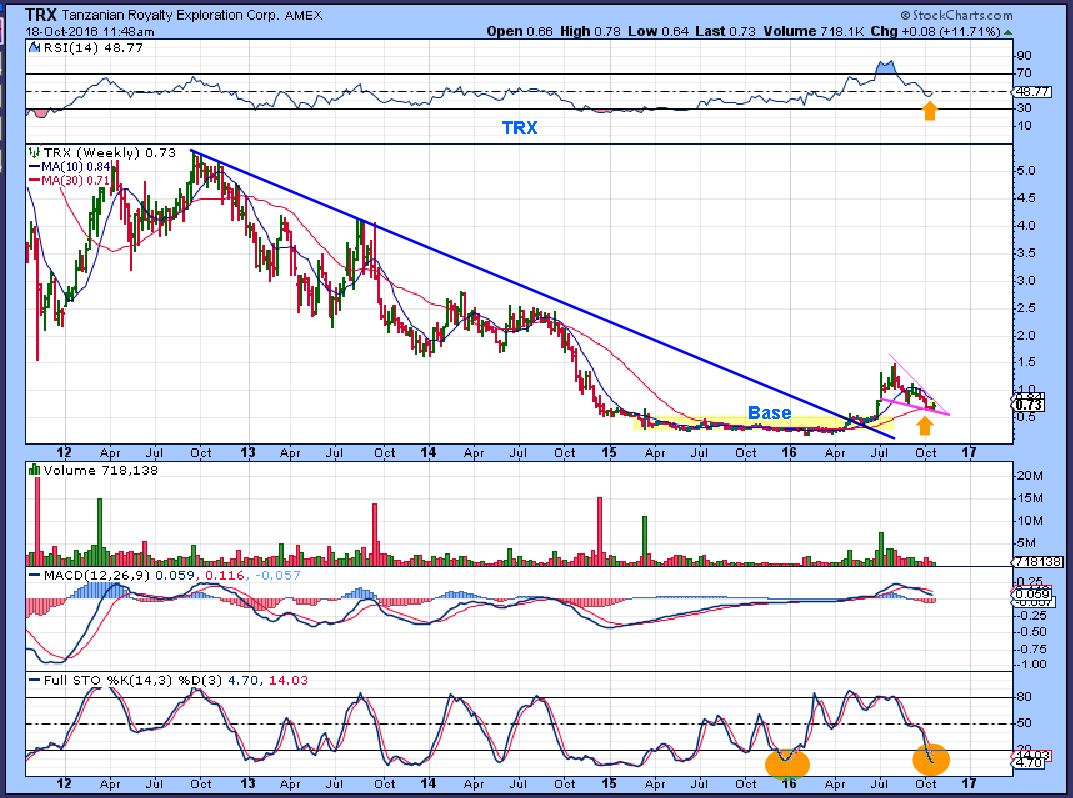Click the 0.73 last price tag on the axis

tap(1029, 405)
